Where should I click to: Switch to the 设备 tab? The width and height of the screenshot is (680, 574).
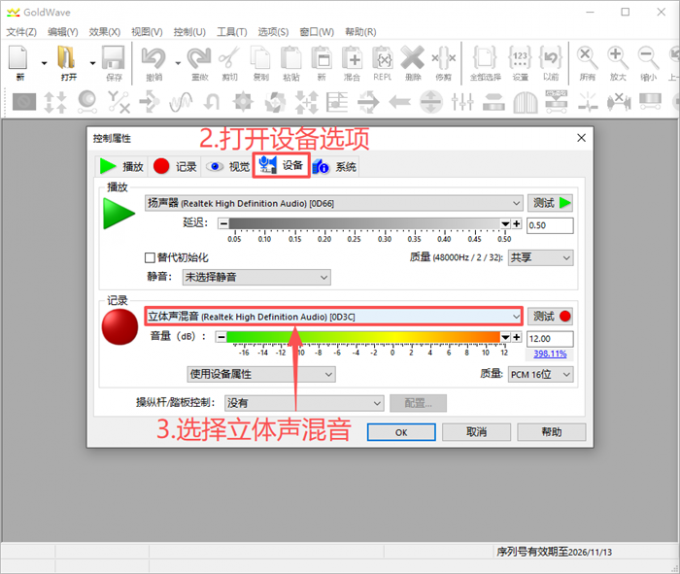(x=281, y=165)
